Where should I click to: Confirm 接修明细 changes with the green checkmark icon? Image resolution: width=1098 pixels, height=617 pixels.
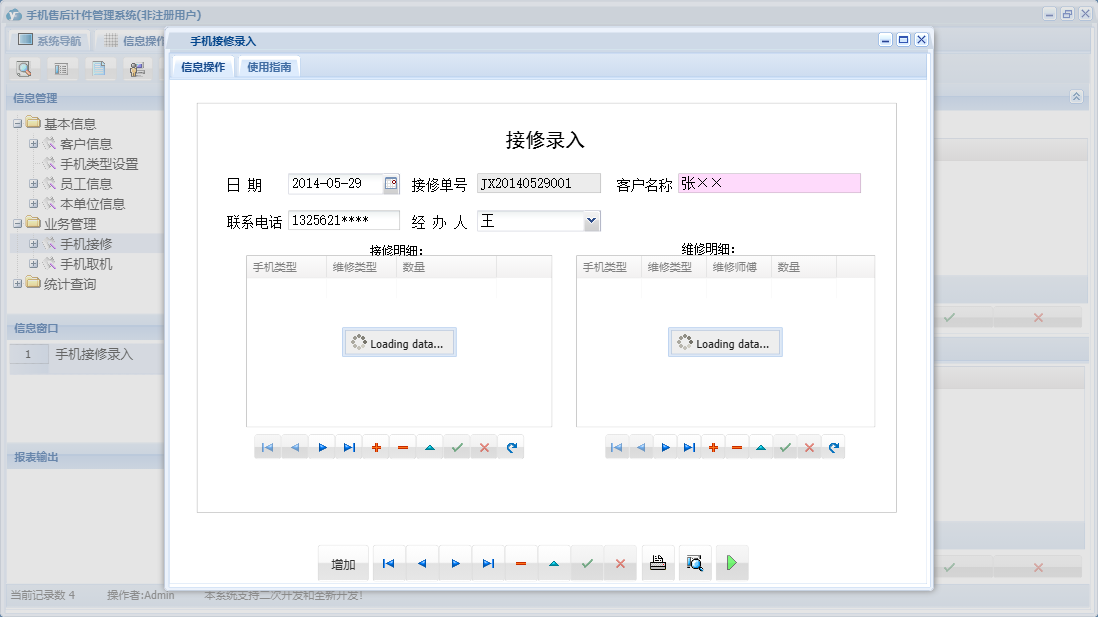pyautogui.click(x=457, y=447)
